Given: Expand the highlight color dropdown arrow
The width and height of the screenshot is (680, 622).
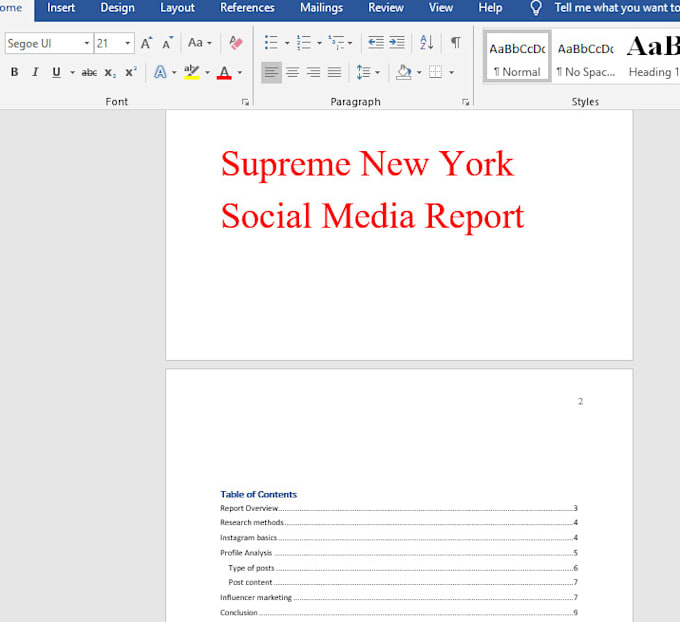Looking at the screenshot, I should [207, 72].
